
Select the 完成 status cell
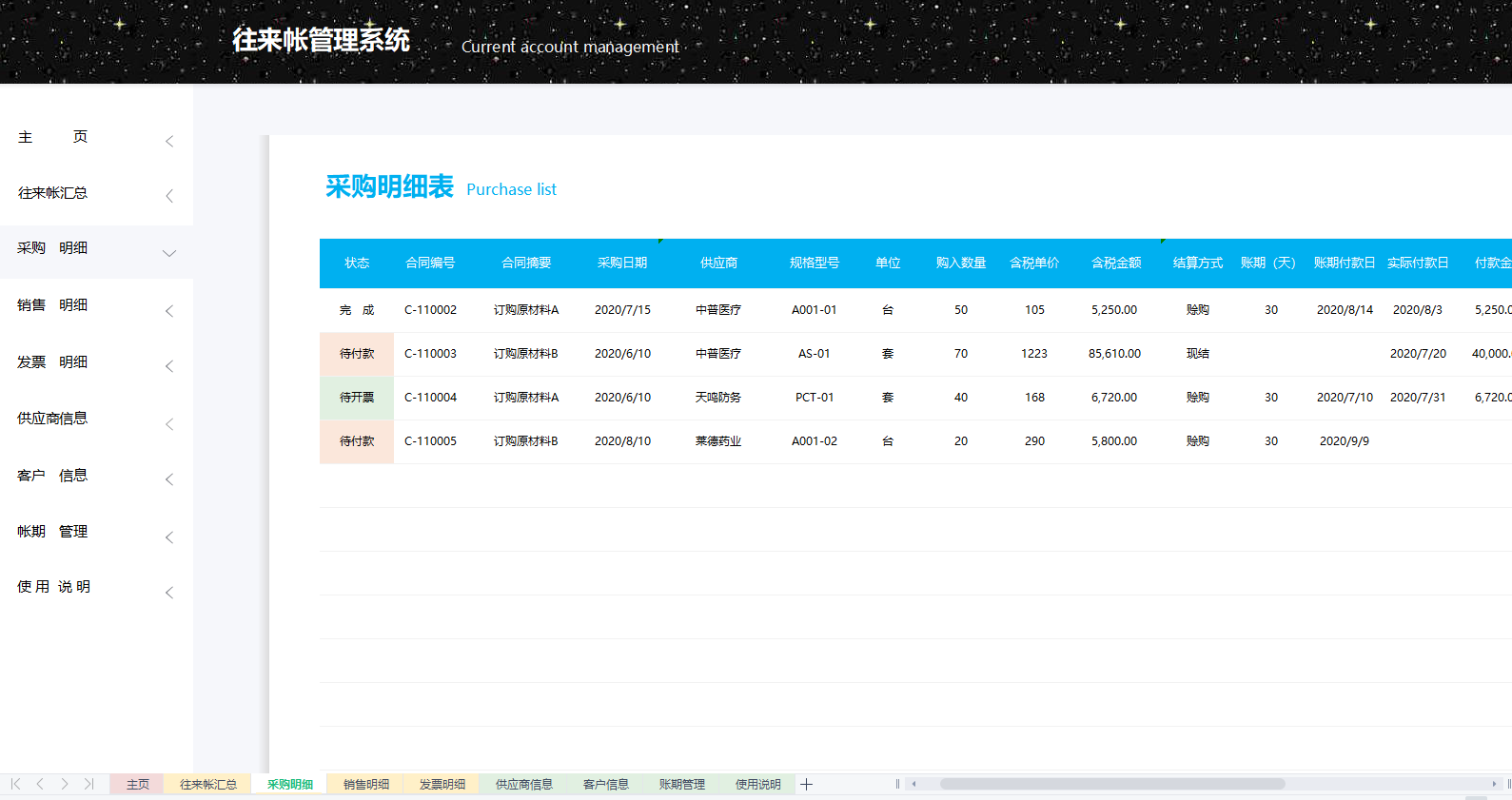click(x=357, y=310)
